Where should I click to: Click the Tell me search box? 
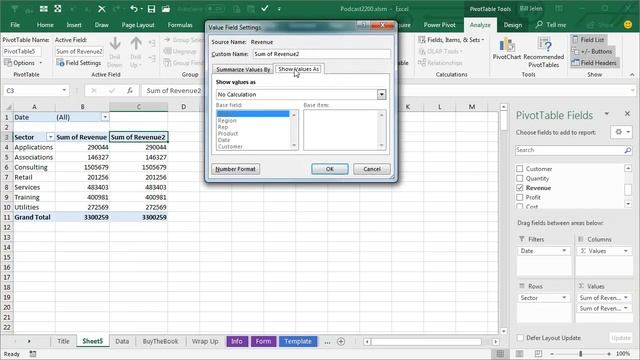click(551, 25)
